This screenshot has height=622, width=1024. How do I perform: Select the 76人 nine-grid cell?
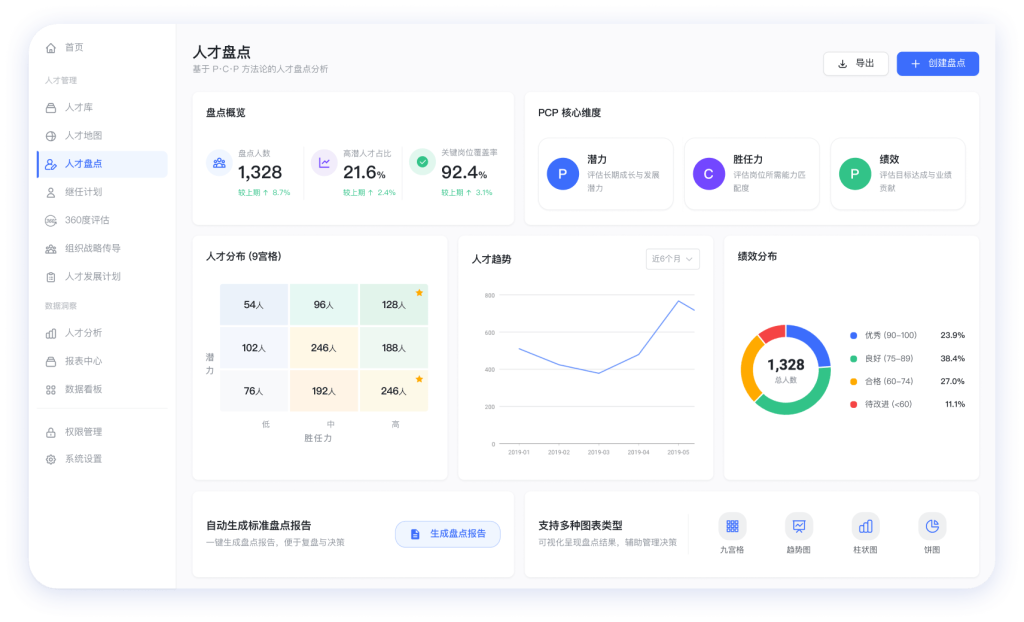(254, 391)
